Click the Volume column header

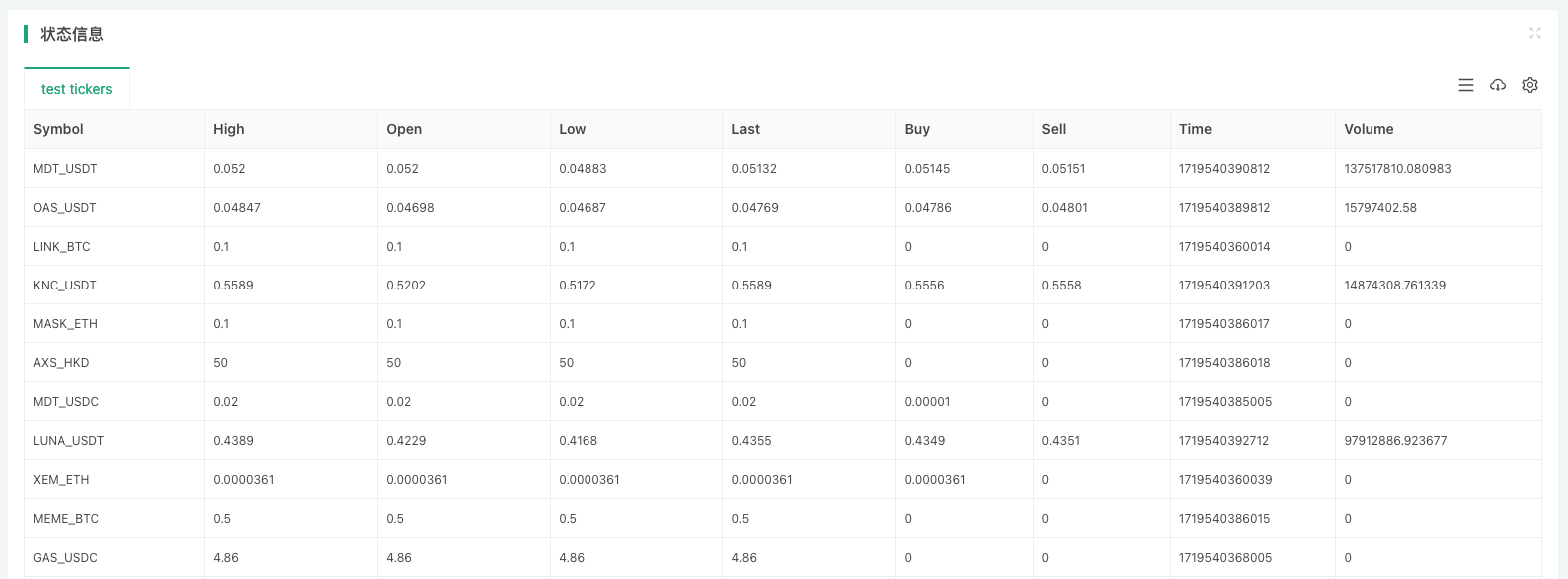coord(1368,129)
